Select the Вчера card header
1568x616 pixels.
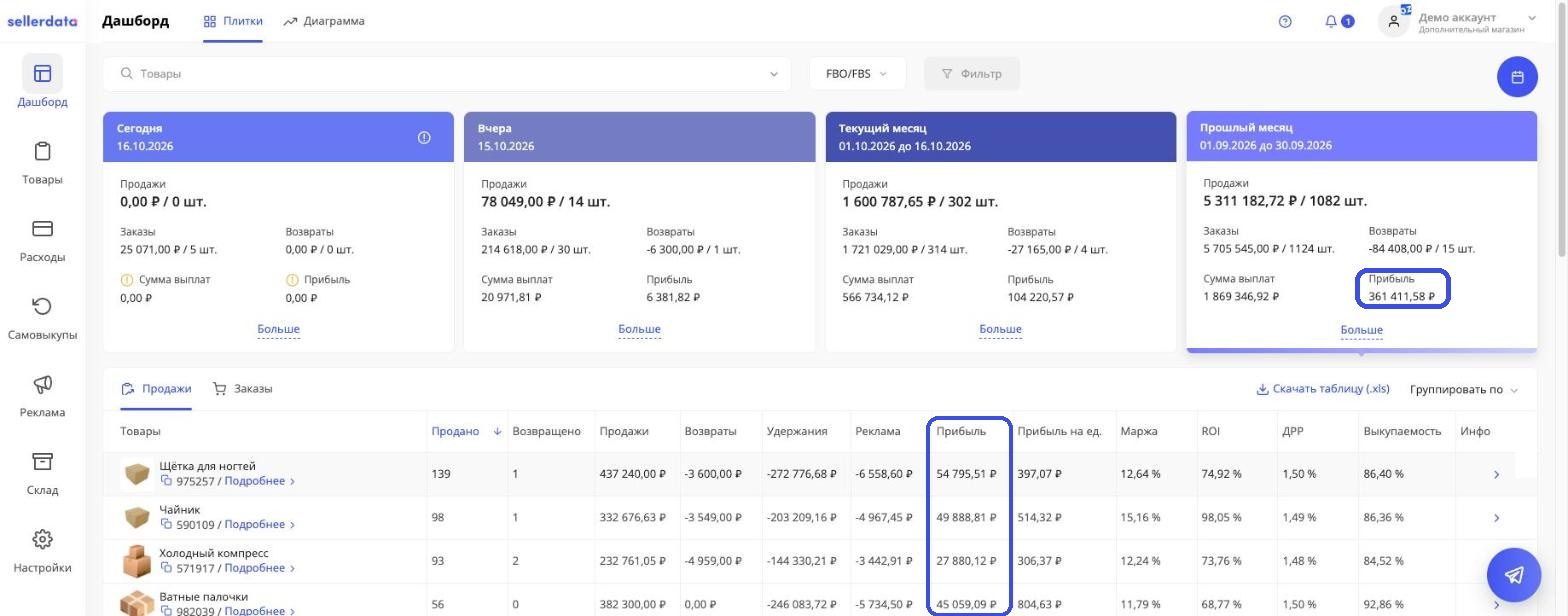[x=640, y=137]
